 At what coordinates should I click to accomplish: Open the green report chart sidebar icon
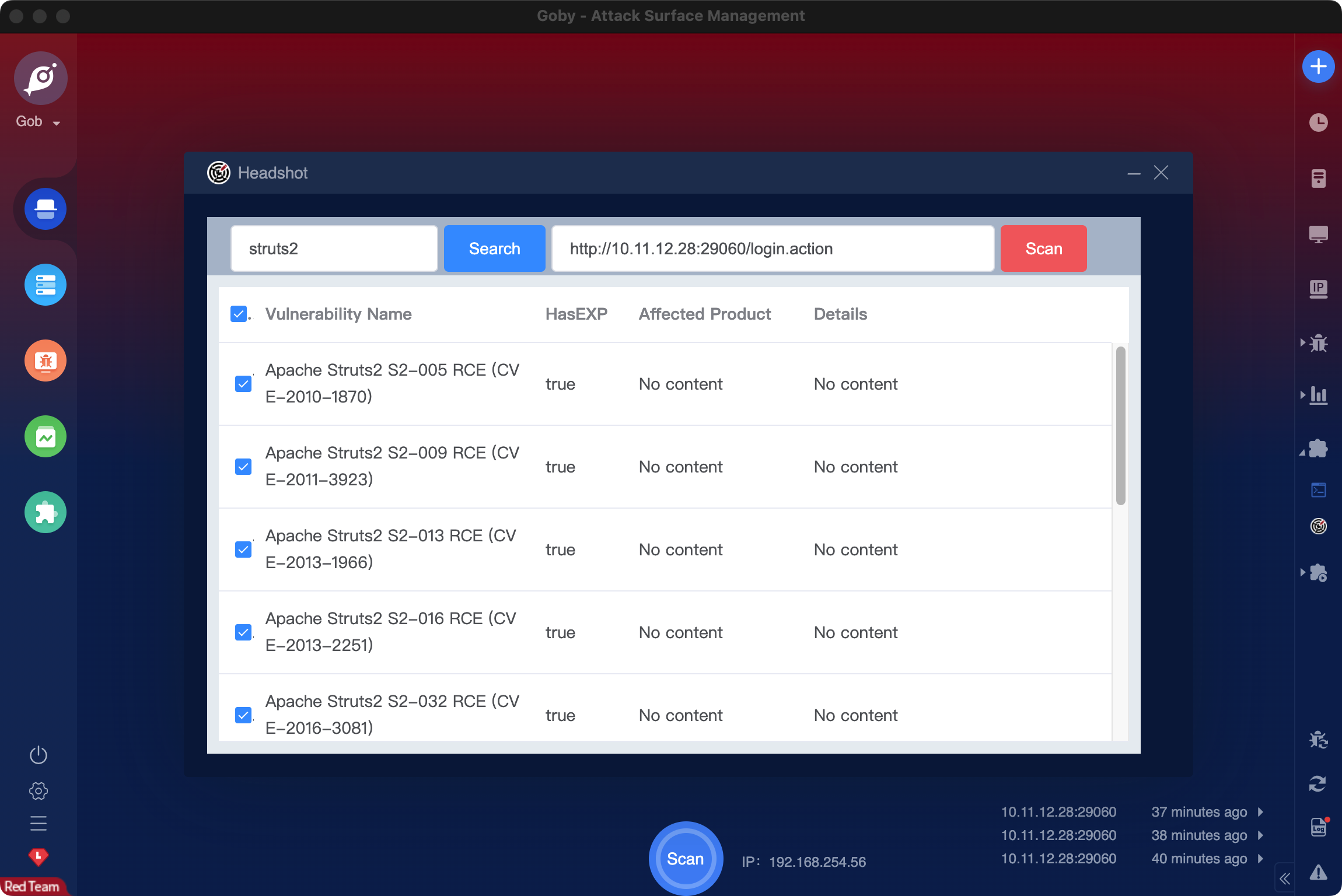click(x=46, y=436)
